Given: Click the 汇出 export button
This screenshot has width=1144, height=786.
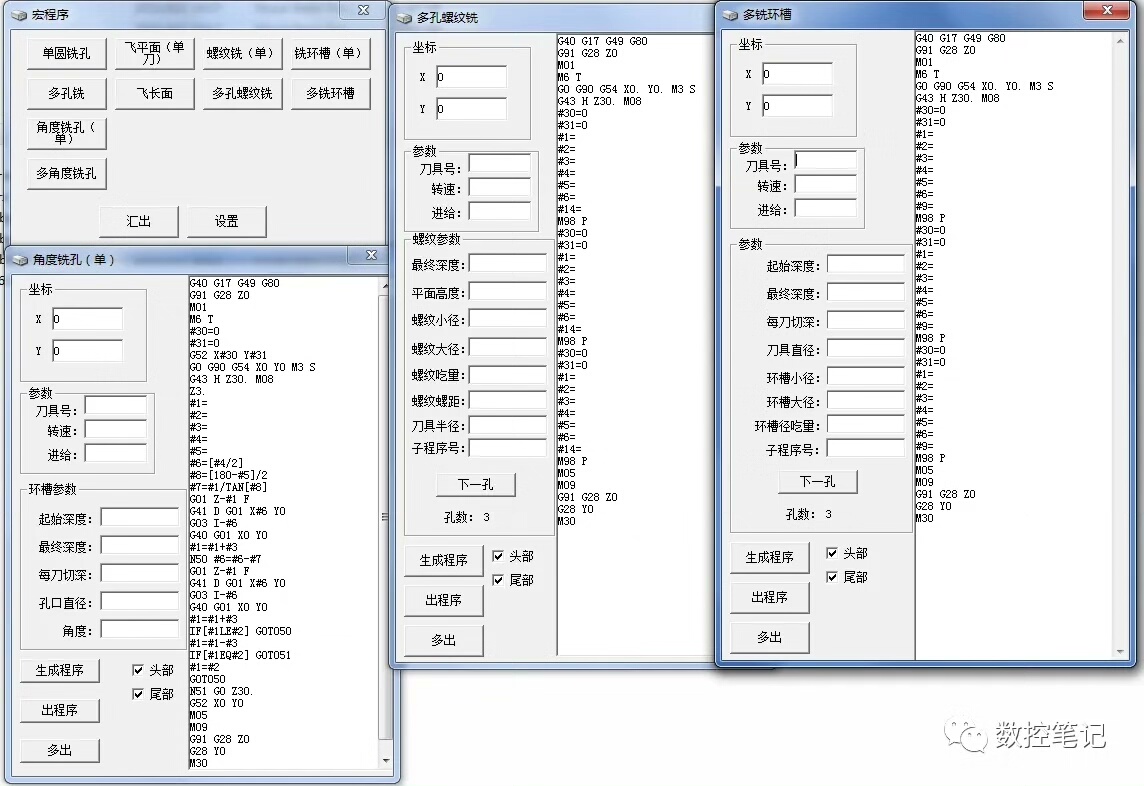Looking at the screenshot, I should click(139, 221).
